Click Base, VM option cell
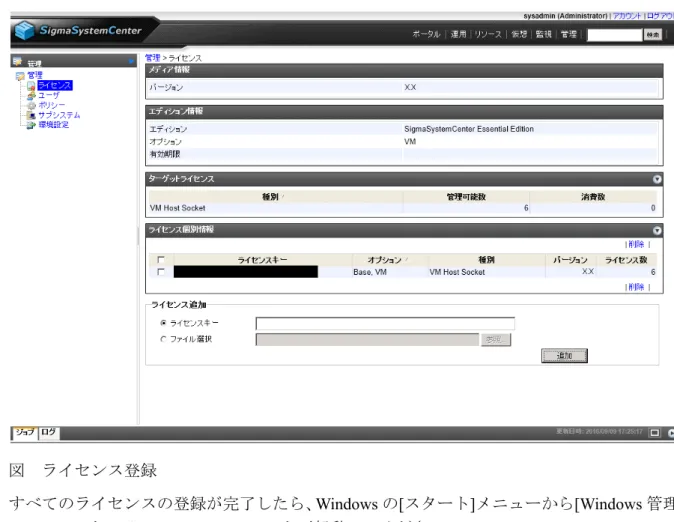This screenshot has width=674, height=522. (x=370, y=272)
